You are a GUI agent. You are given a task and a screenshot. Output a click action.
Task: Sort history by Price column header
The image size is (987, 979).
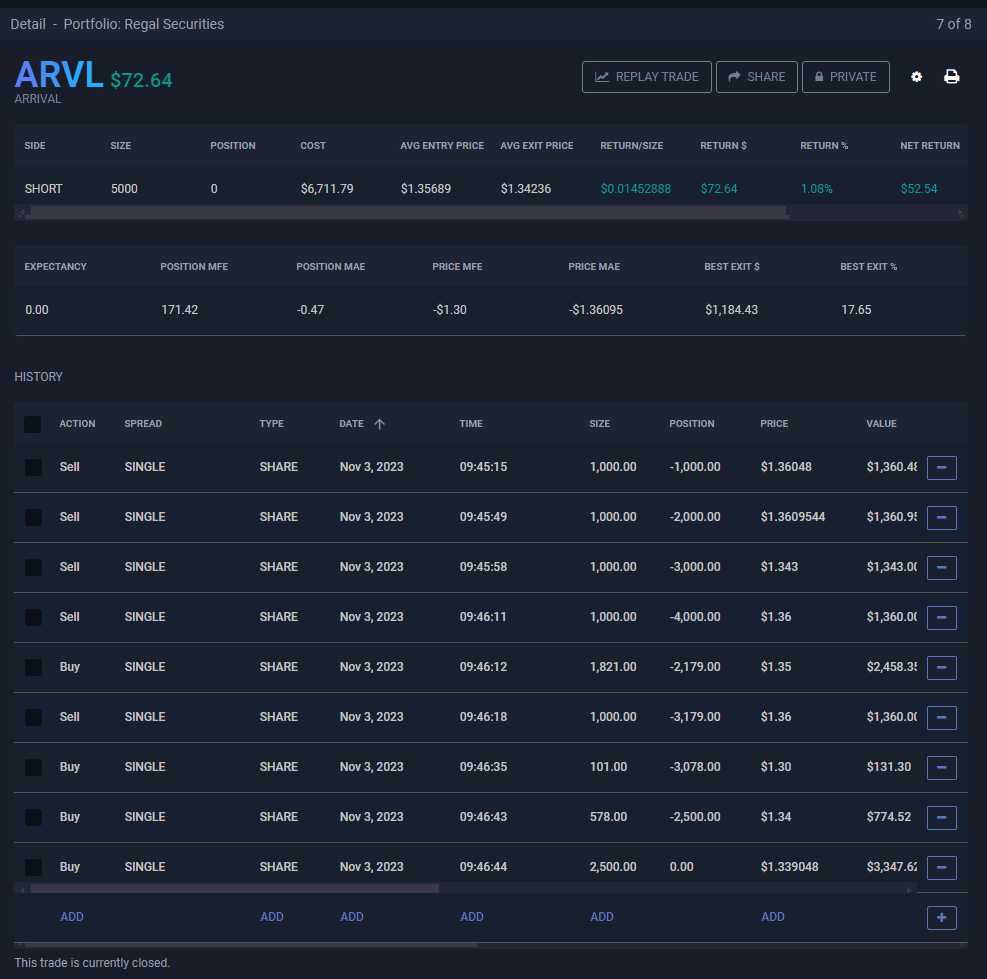(x=774, y=424)
